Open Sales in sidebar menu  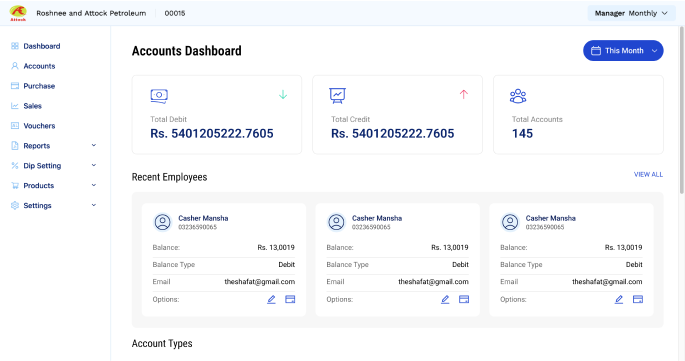(32, 106)
